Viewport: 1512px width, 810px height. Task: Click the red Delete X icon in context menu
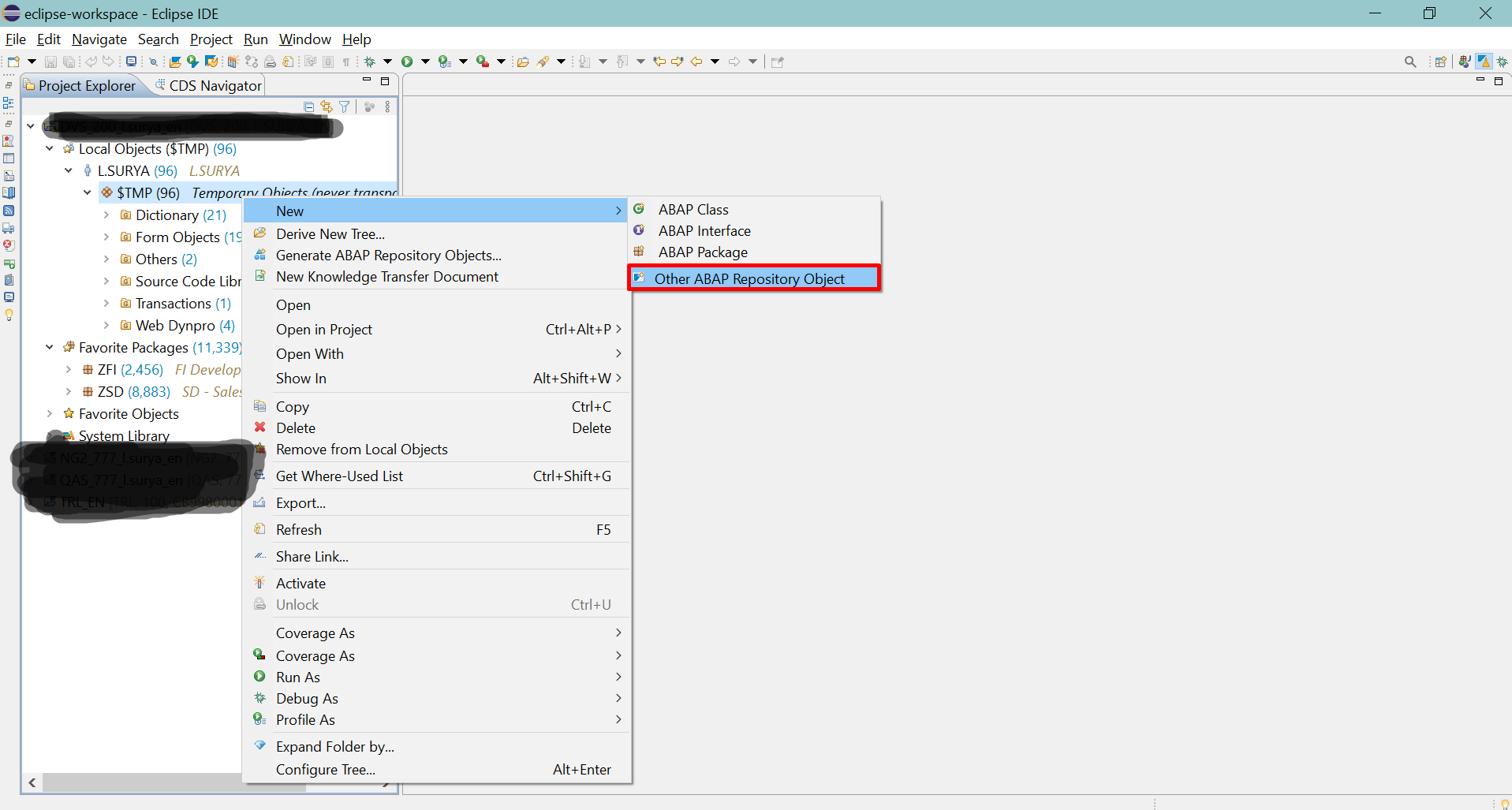(259, 427)
